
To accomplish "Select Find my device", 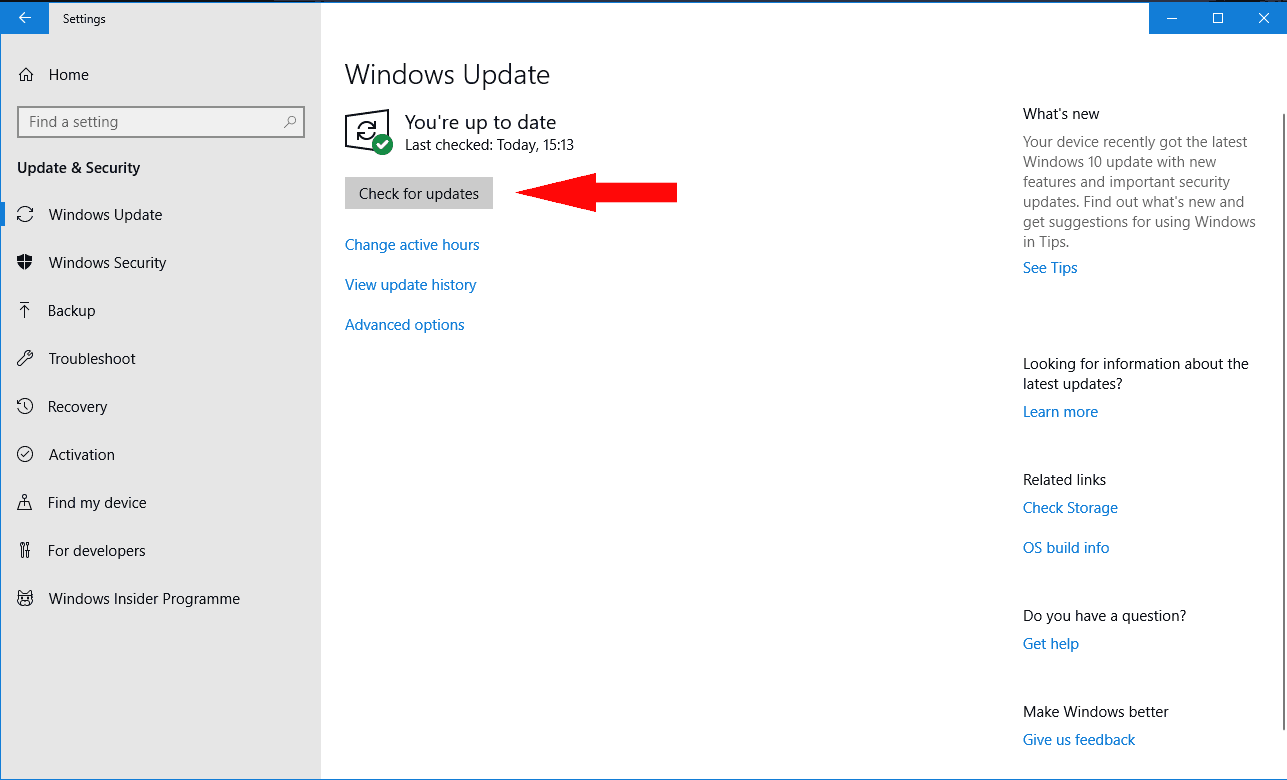I will (161, 503).
